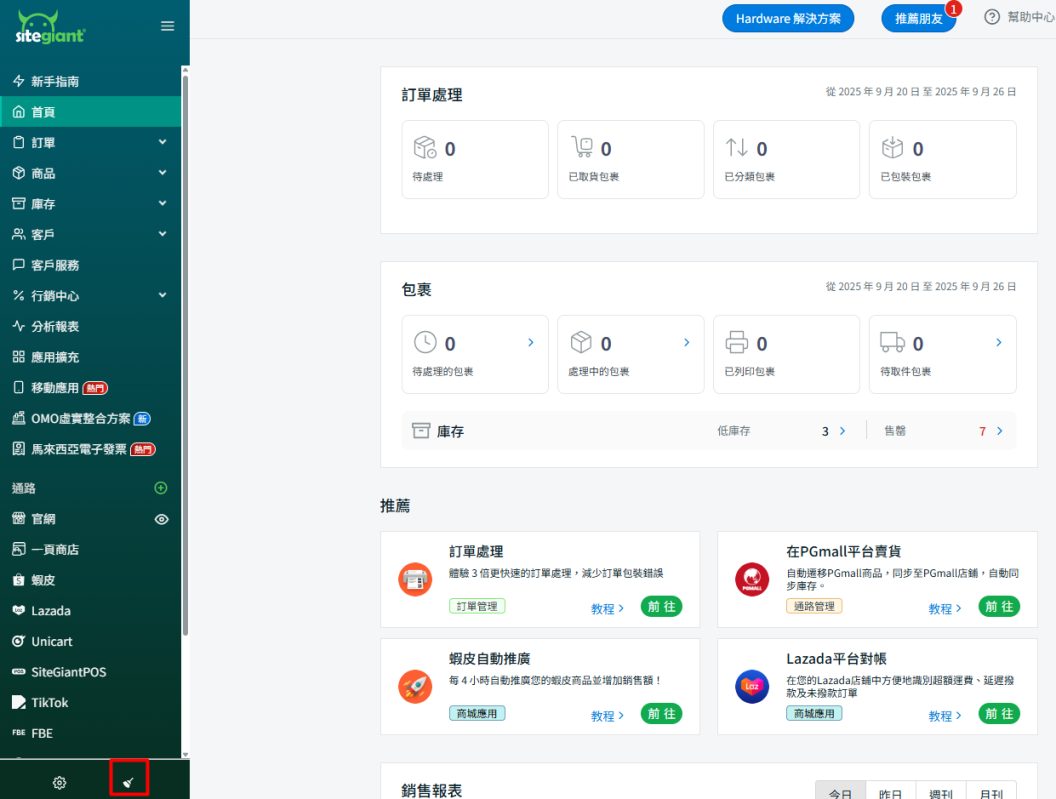
Task: Open 教程 link for Lazada平台對帳
Action: pyautogui.click(x=945, y=715)
